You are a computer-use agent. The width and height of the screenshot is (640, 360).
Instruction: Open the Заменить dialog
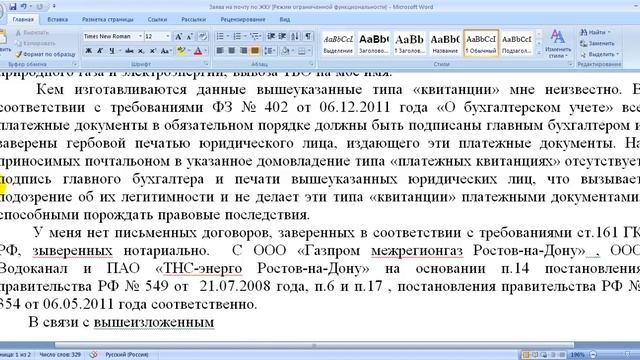pos(597,43)
